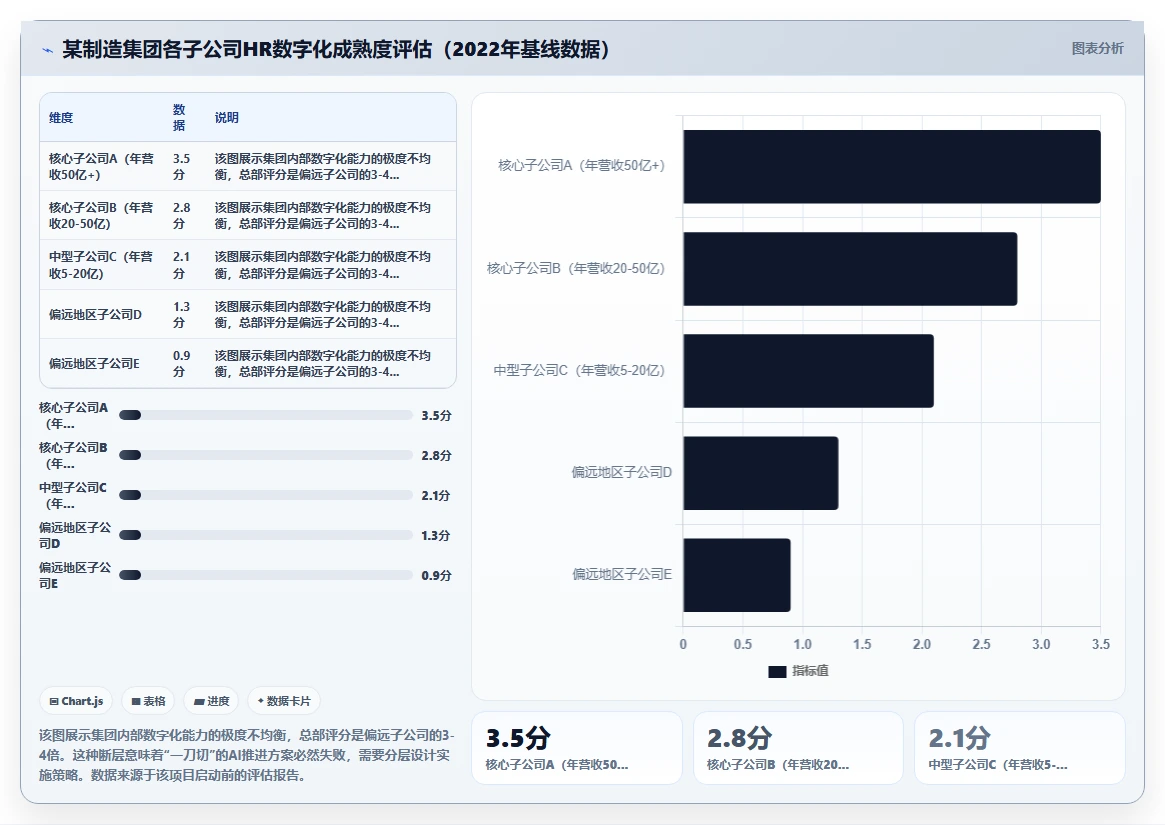Click y-axis label 偏远地区子公司E
Image resolution: width=1165 pixels, height=825 pixels.
coord(622,574)
